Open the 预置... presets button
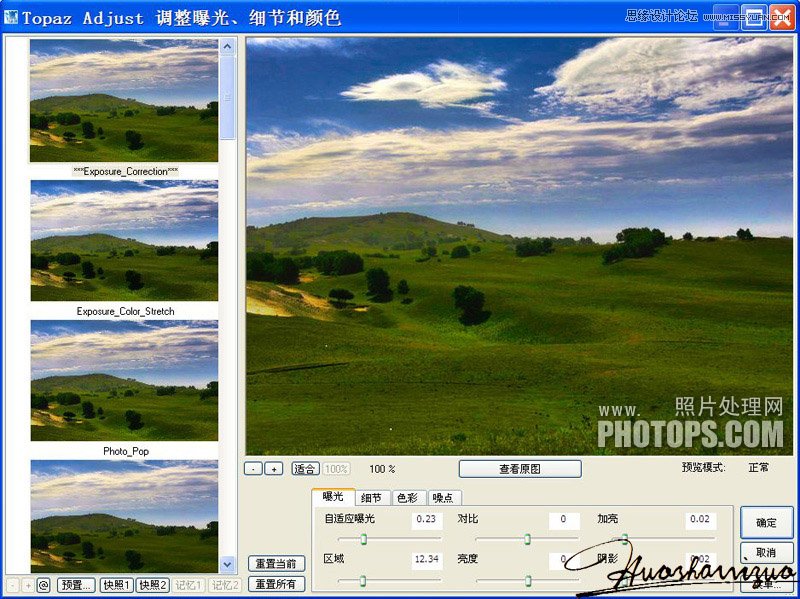 pyautogui.click(x=76, y=585)
